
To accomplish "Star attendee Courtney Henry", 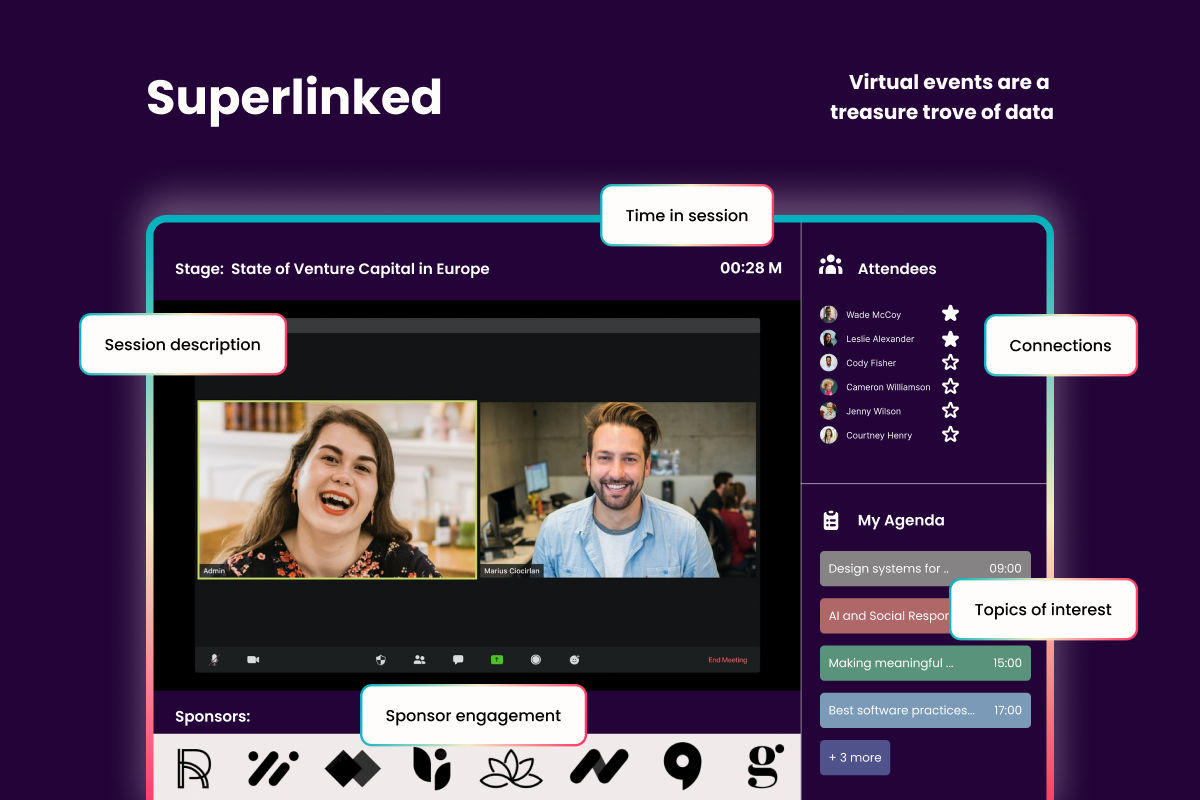I will (950, 434).
